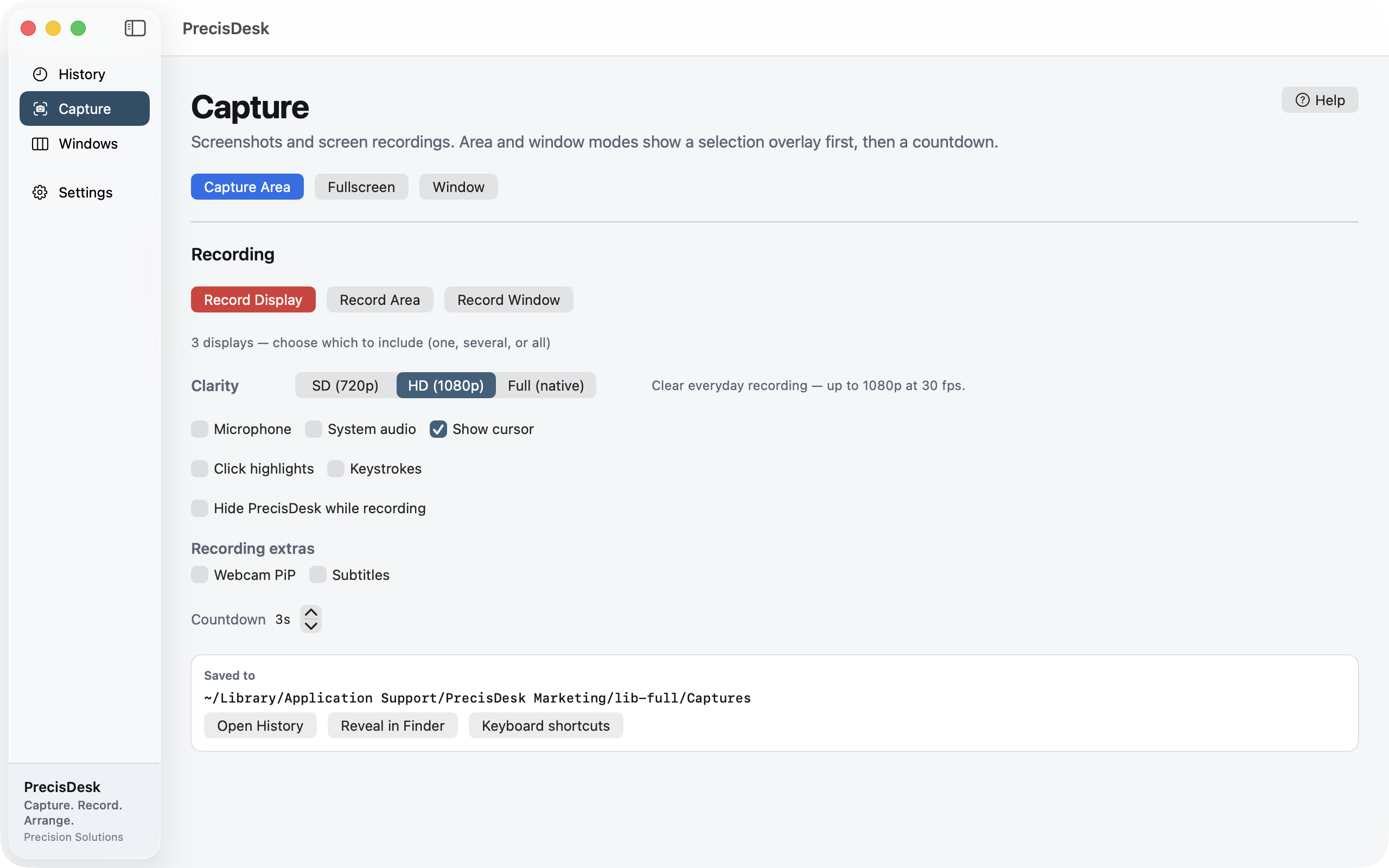
Task: Click the Captures save path text
Action: pos(477,698)
